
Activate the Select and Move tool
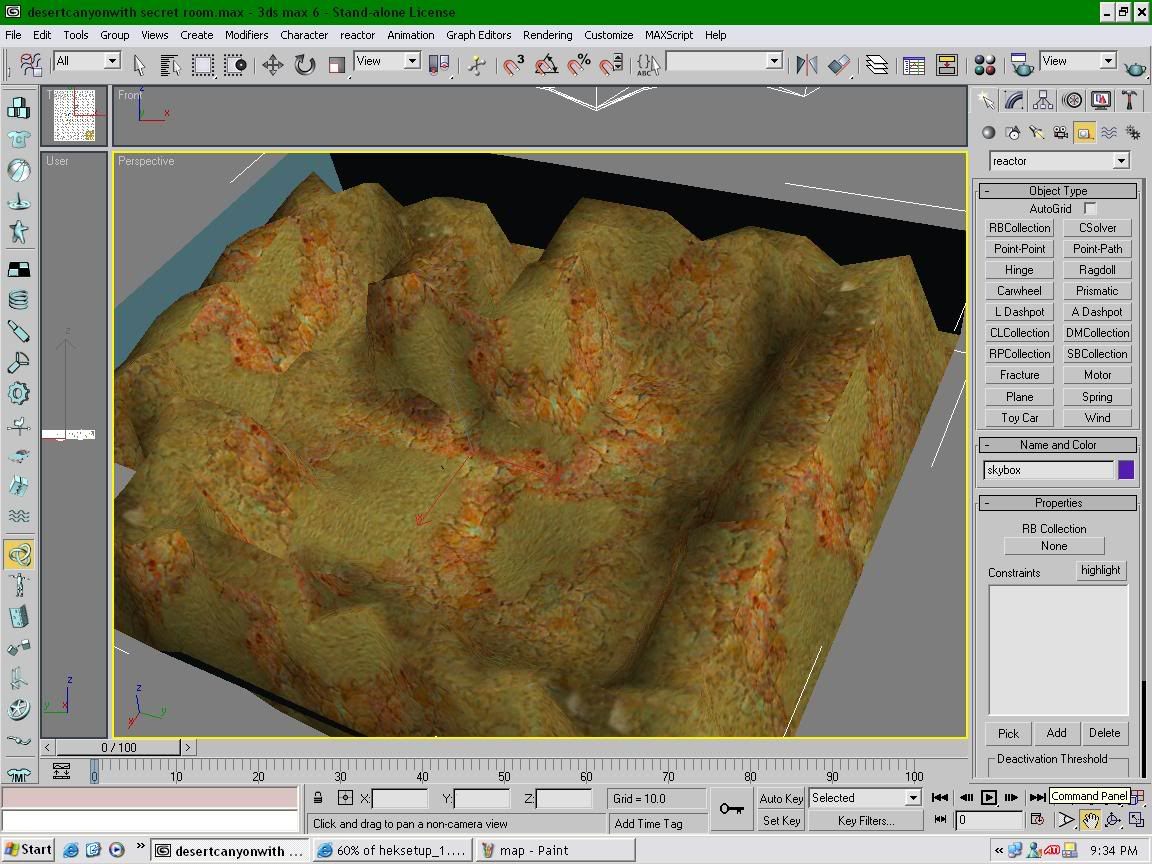point(273,65)
